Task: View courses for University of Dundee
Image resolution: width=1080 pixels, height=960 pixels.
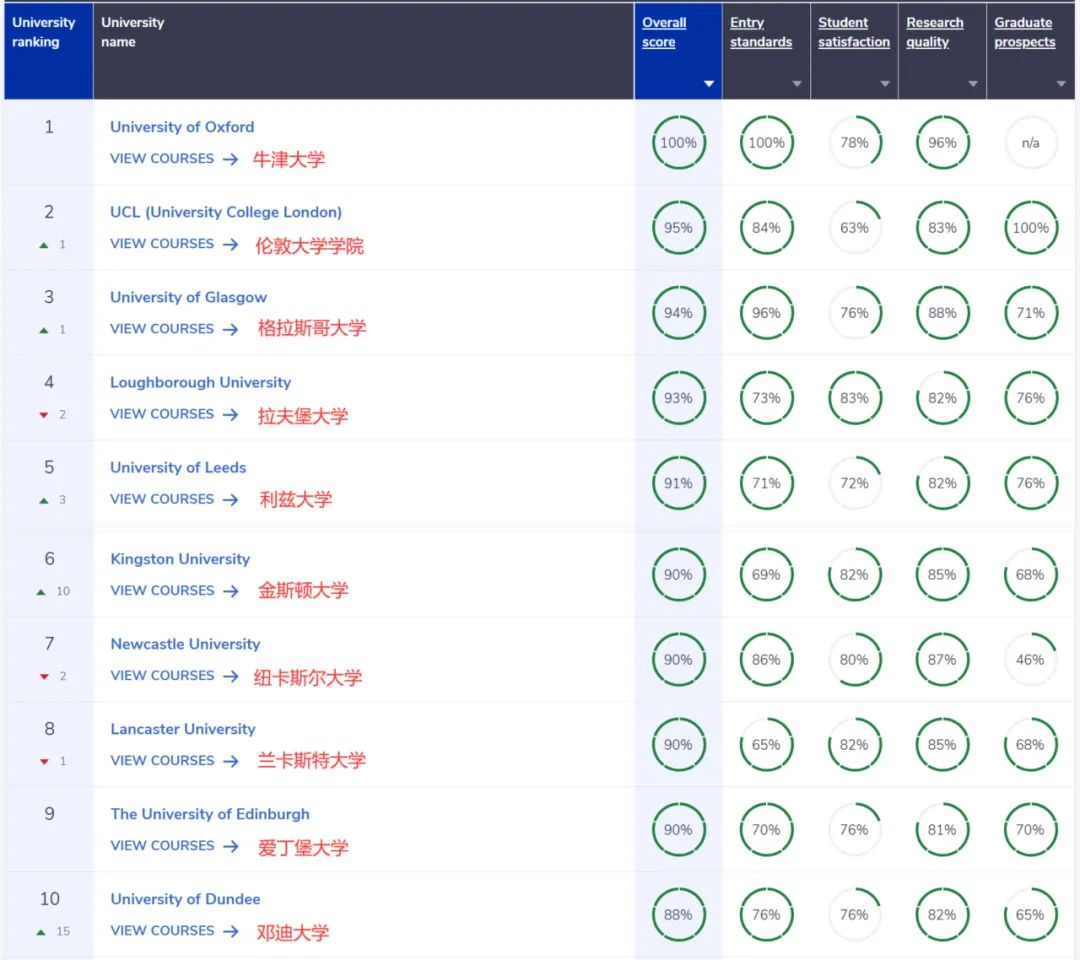Action: (174, 931)
